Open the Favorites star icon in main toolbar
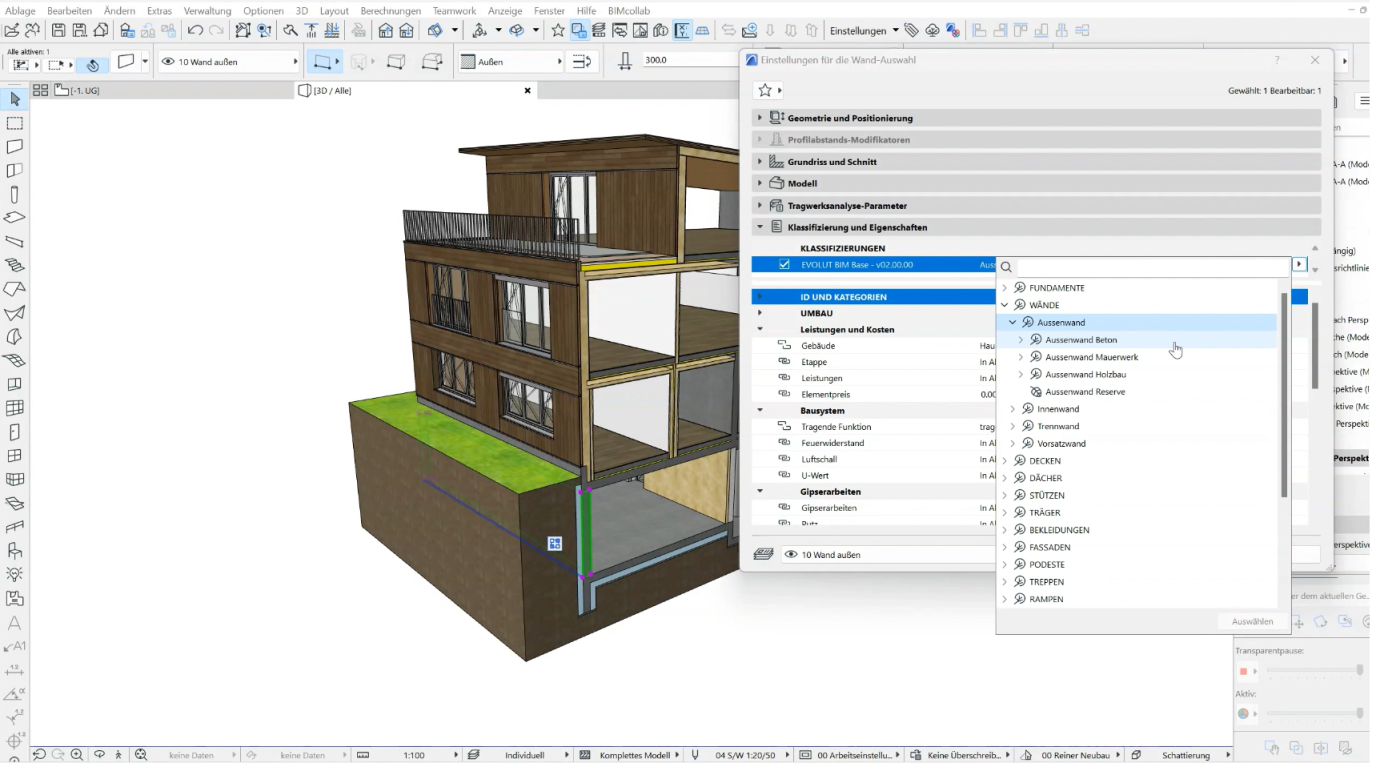Viewport: 1376px width, 763px height. pos(558,31)
